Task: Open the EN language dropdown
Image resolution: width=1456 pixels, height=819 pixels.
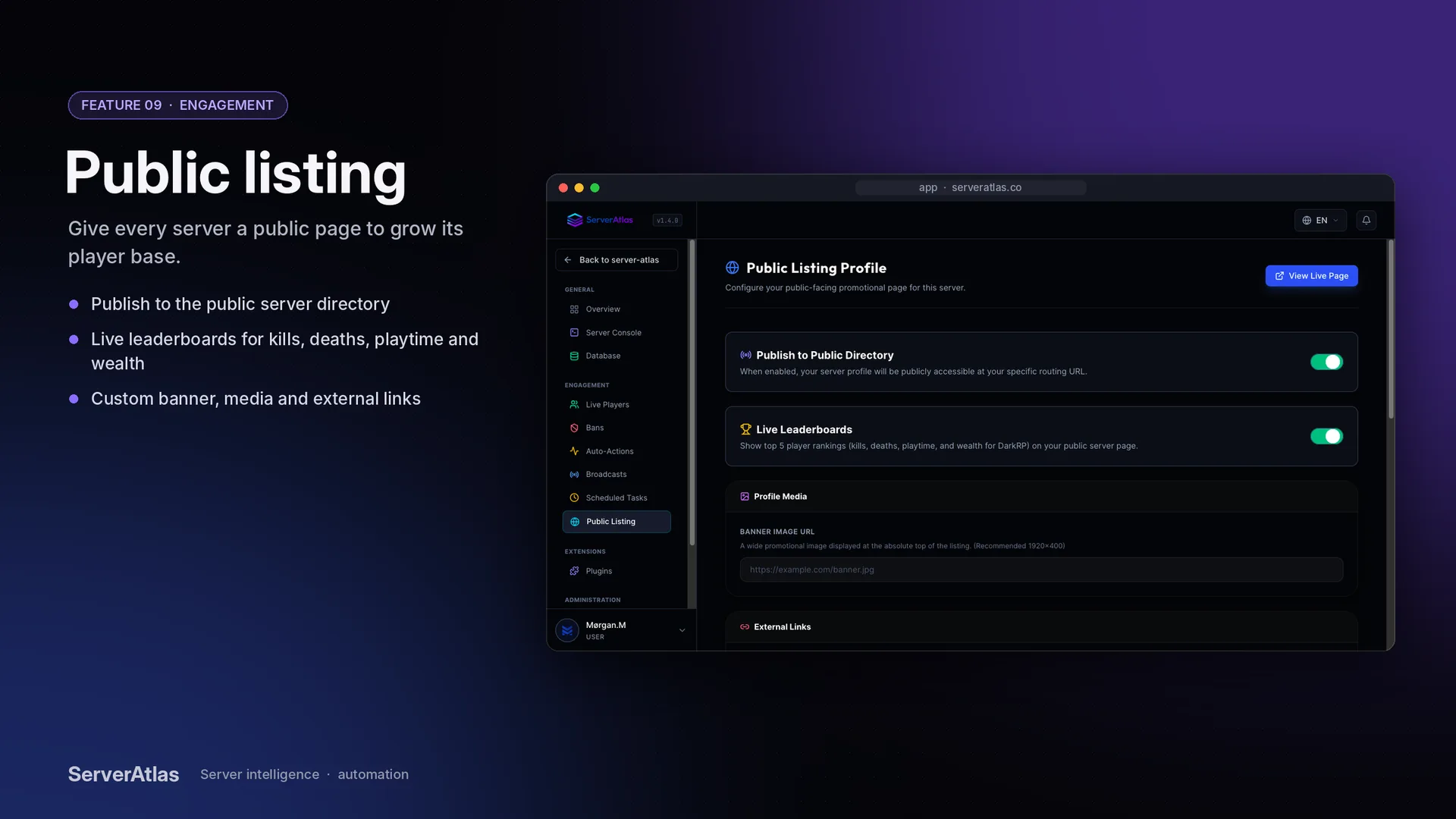Action: click(x=1320, y=220)
